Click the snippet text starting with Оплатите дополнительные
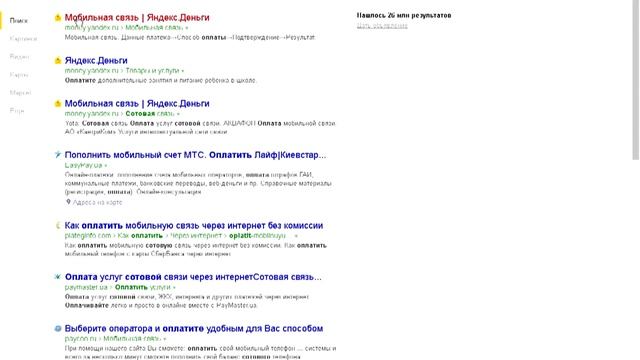This screenshot has width=640, height=360. coord(161,80)
